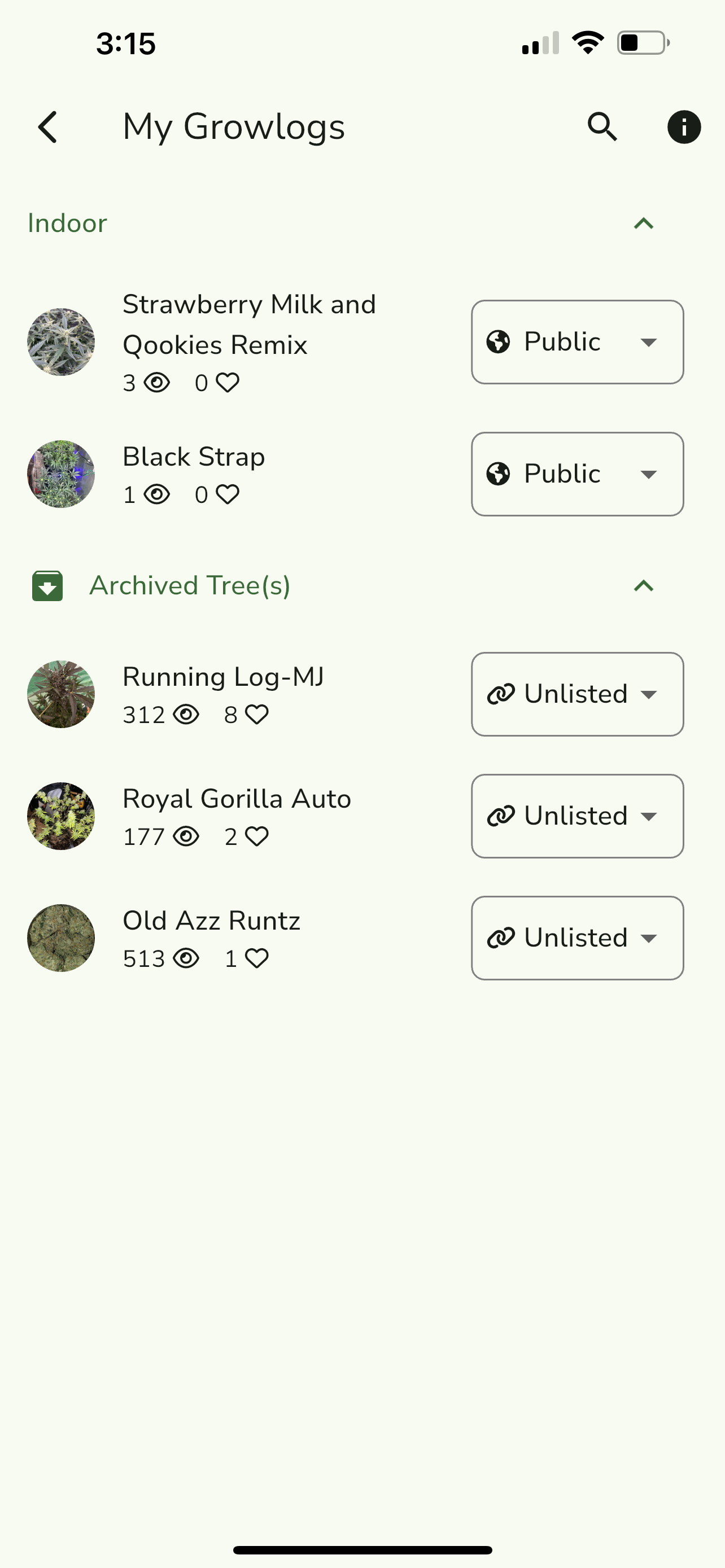Tap the Old Azz Runtz thumbnail
This screenshot has height=1568, width=725.
point(61,938)
